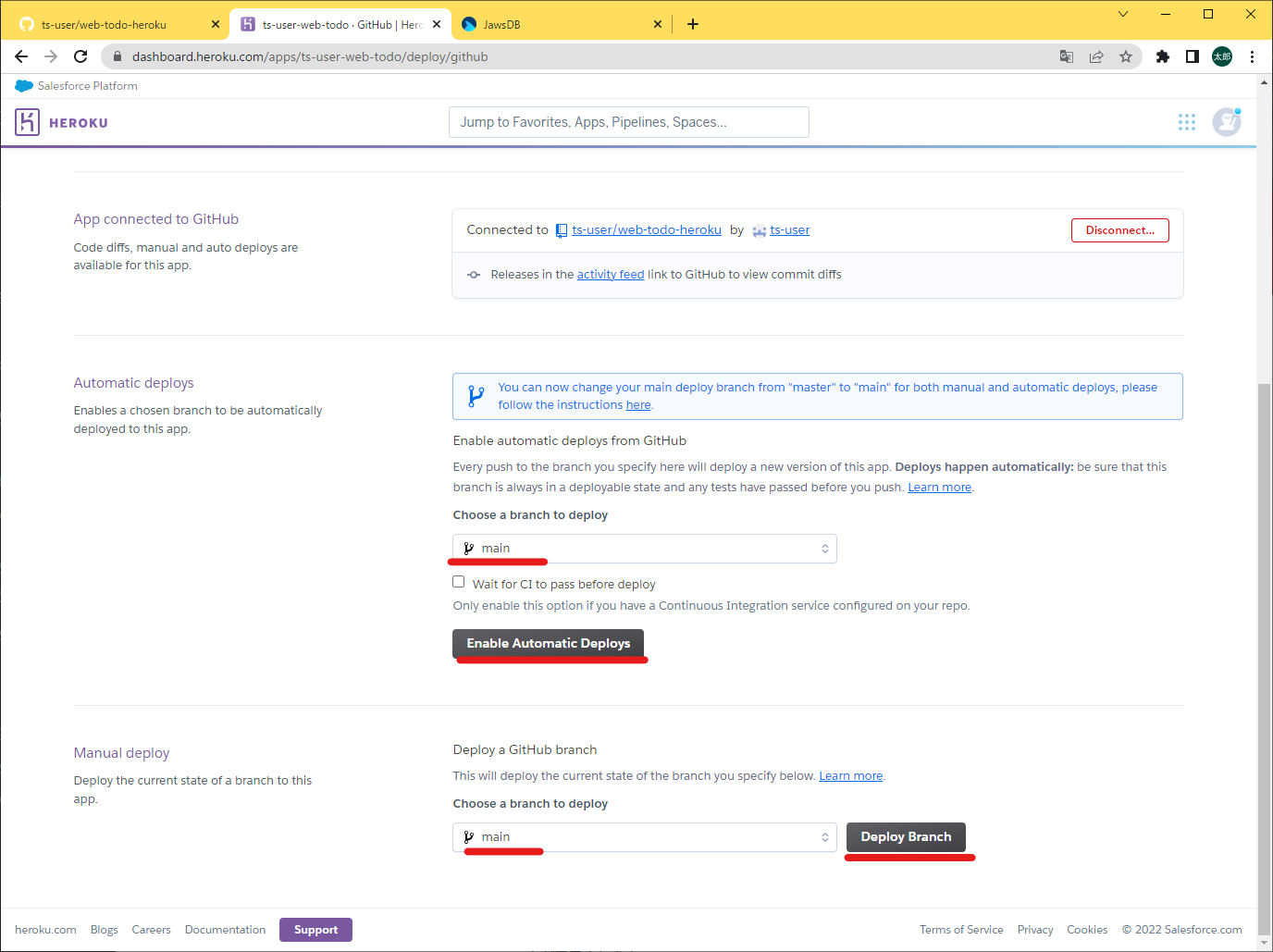The height and width of the screenshot is (952, 1273).
Task: Open the ts-user profile link
Action: pos(790,229)
